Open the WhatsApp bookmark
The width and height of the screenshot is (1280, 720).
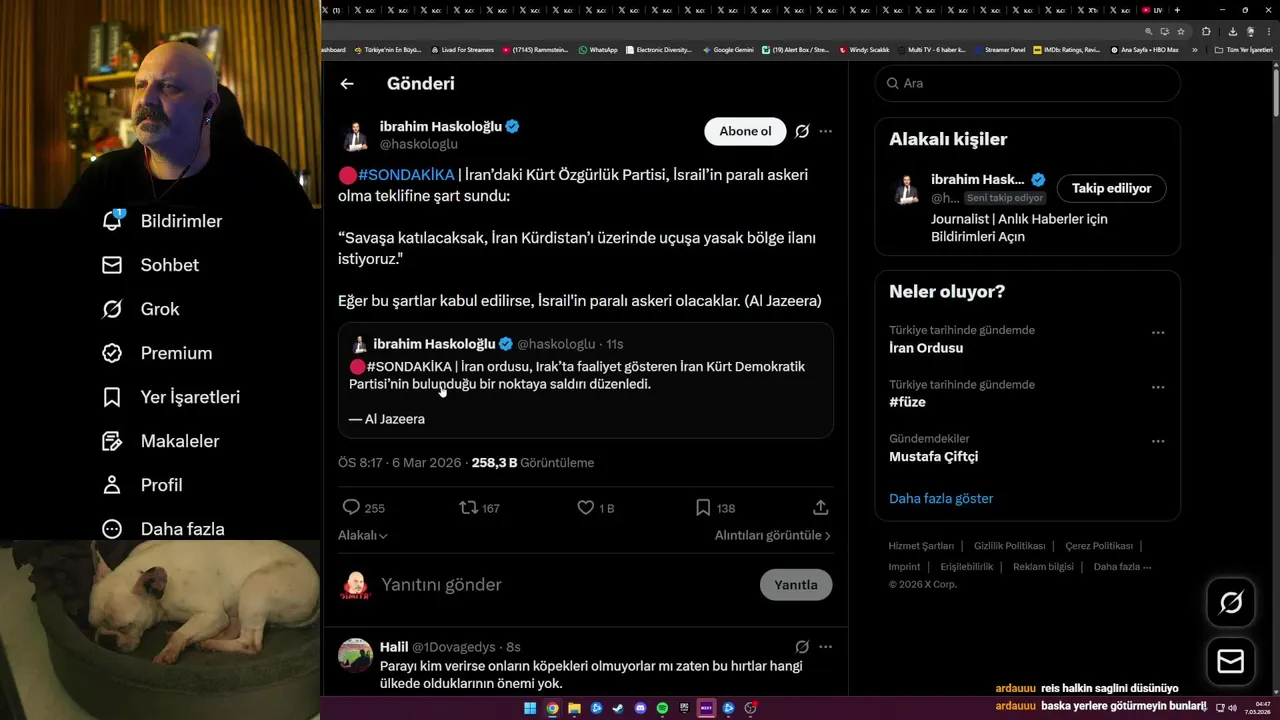[598, 50]
